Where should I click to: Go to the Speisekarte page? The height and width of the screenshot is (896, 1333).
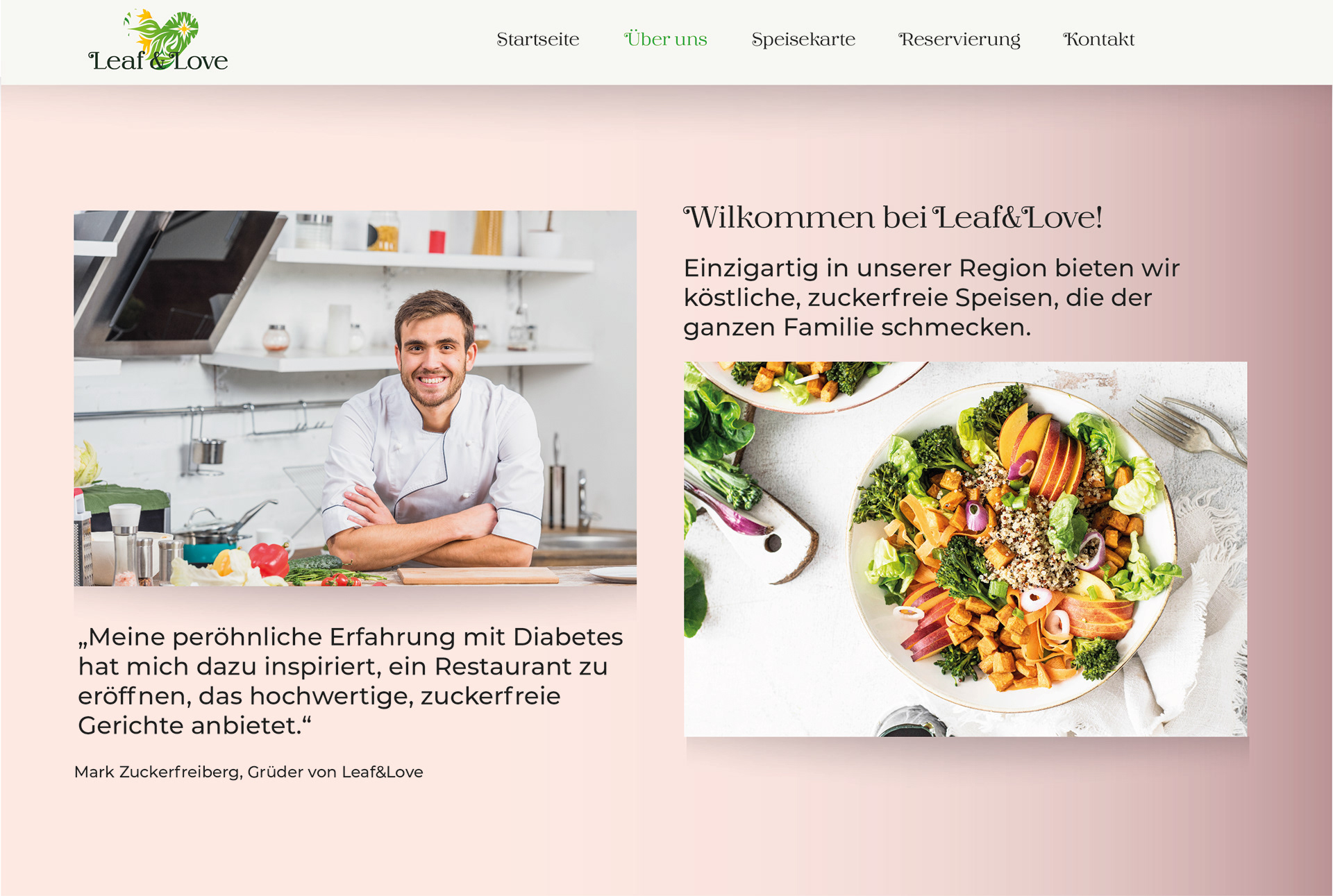pos(803,40)
